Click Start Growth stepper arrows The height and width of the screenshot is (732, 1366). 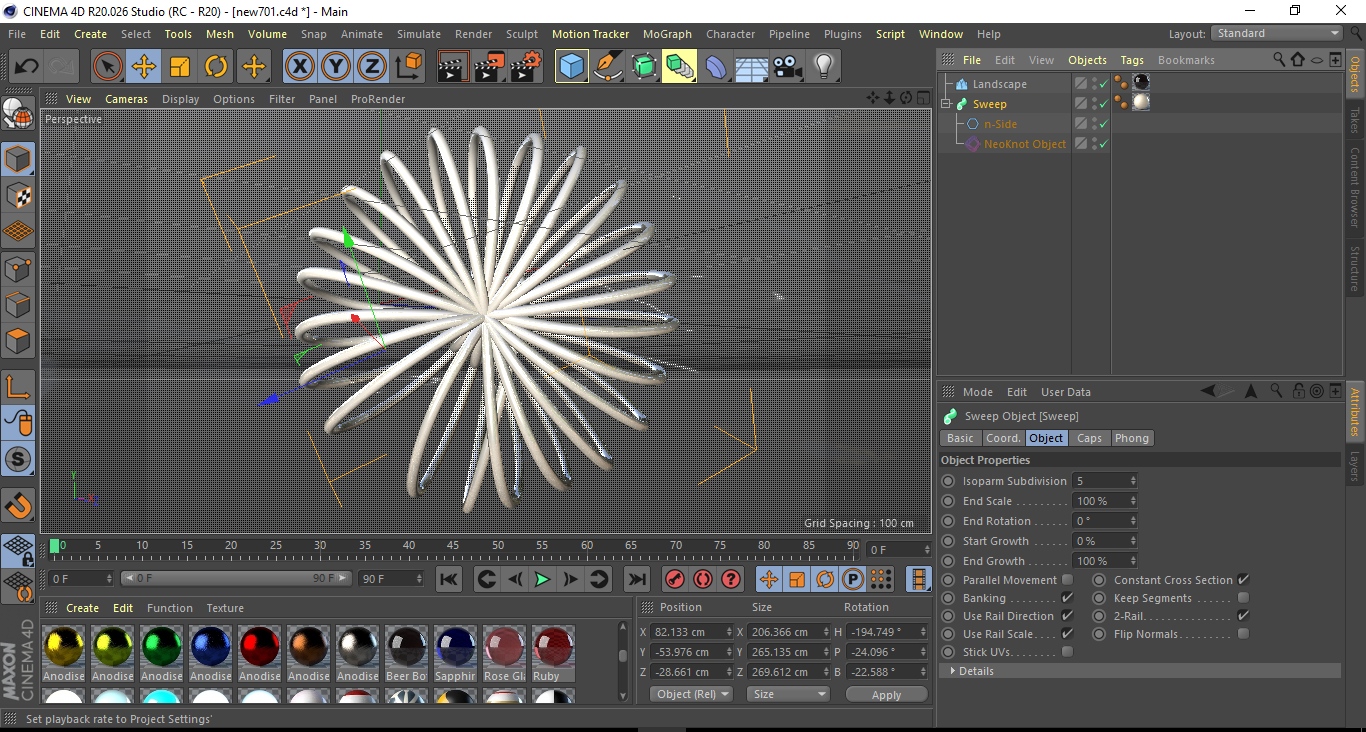(1133, 541)
